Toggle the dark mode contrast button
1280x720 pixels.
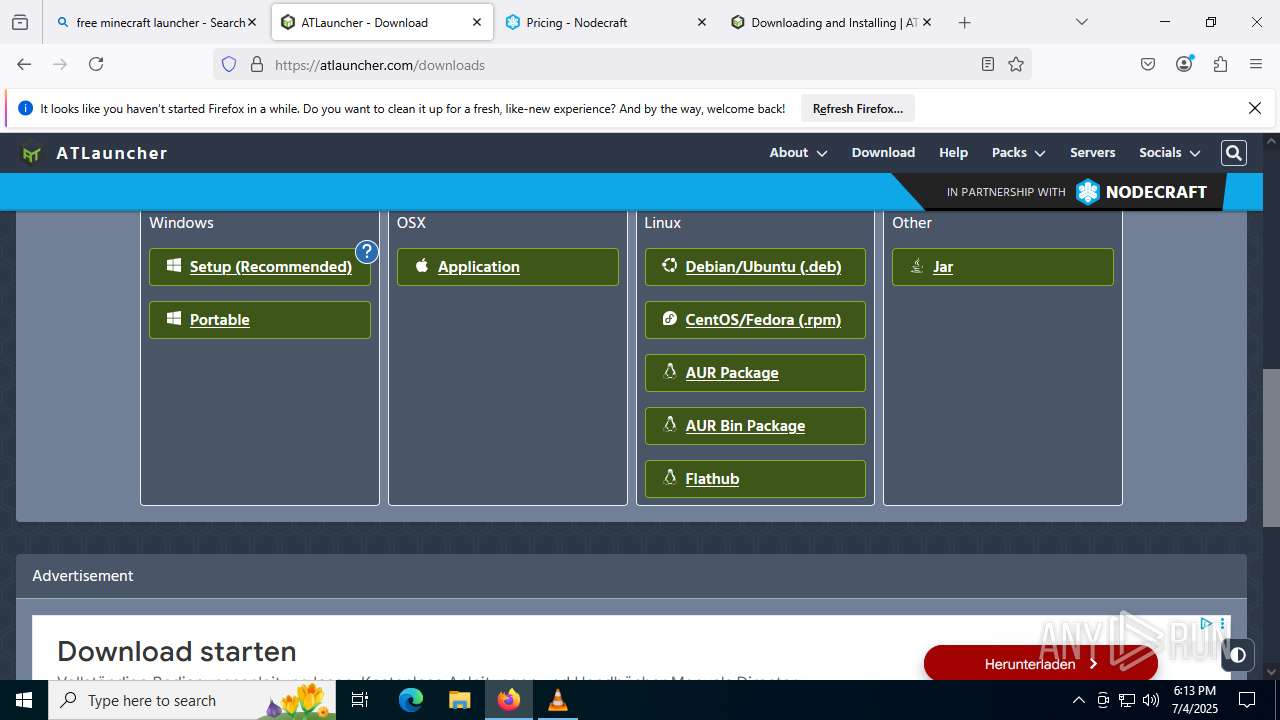pos(1238,655)
